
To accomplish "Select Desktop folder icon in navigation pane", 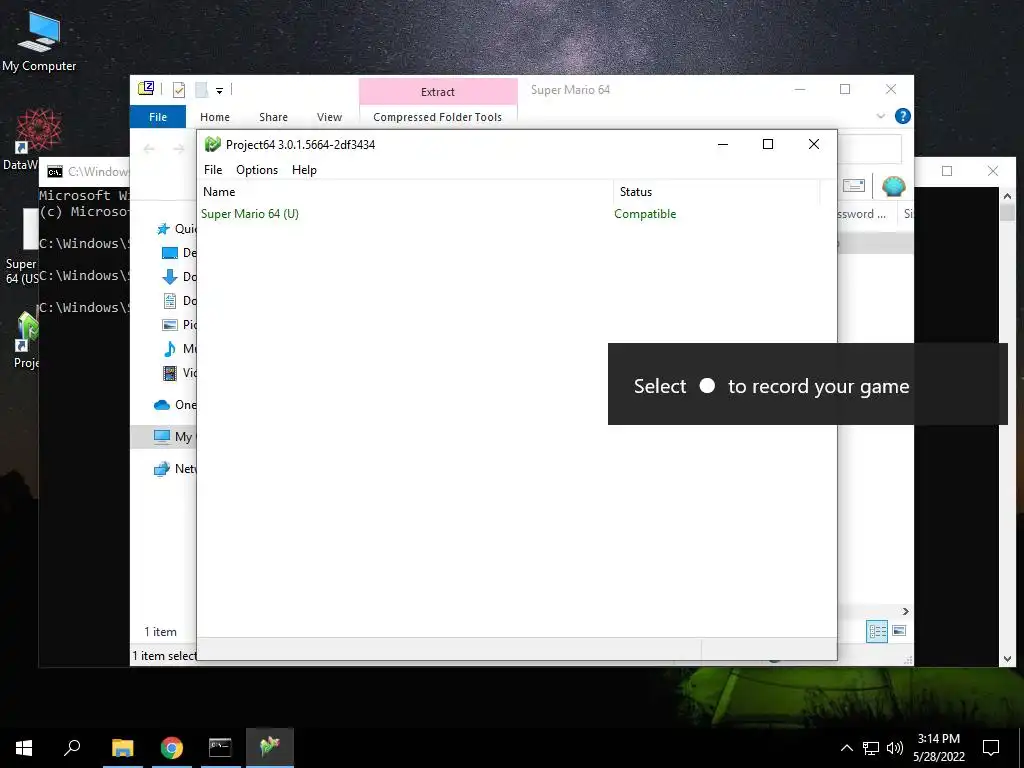I will pos(169,253).
